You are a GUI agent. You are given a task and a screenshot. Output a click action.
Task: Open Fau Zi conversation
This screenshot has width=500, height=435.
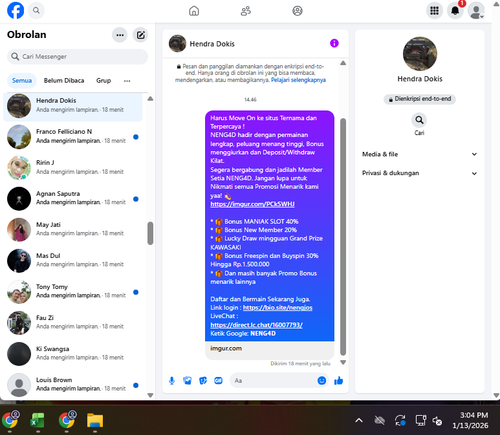(73, 323)
